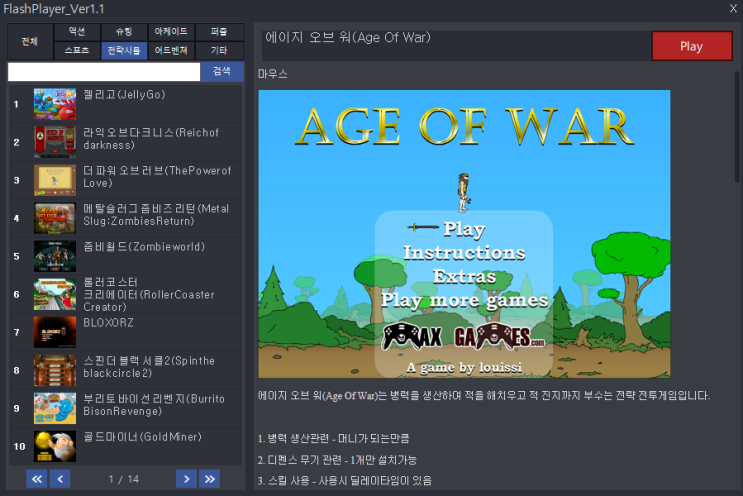Switch to the 스포츠 category tab
The image size is (743, 496).
coord(77,50)
